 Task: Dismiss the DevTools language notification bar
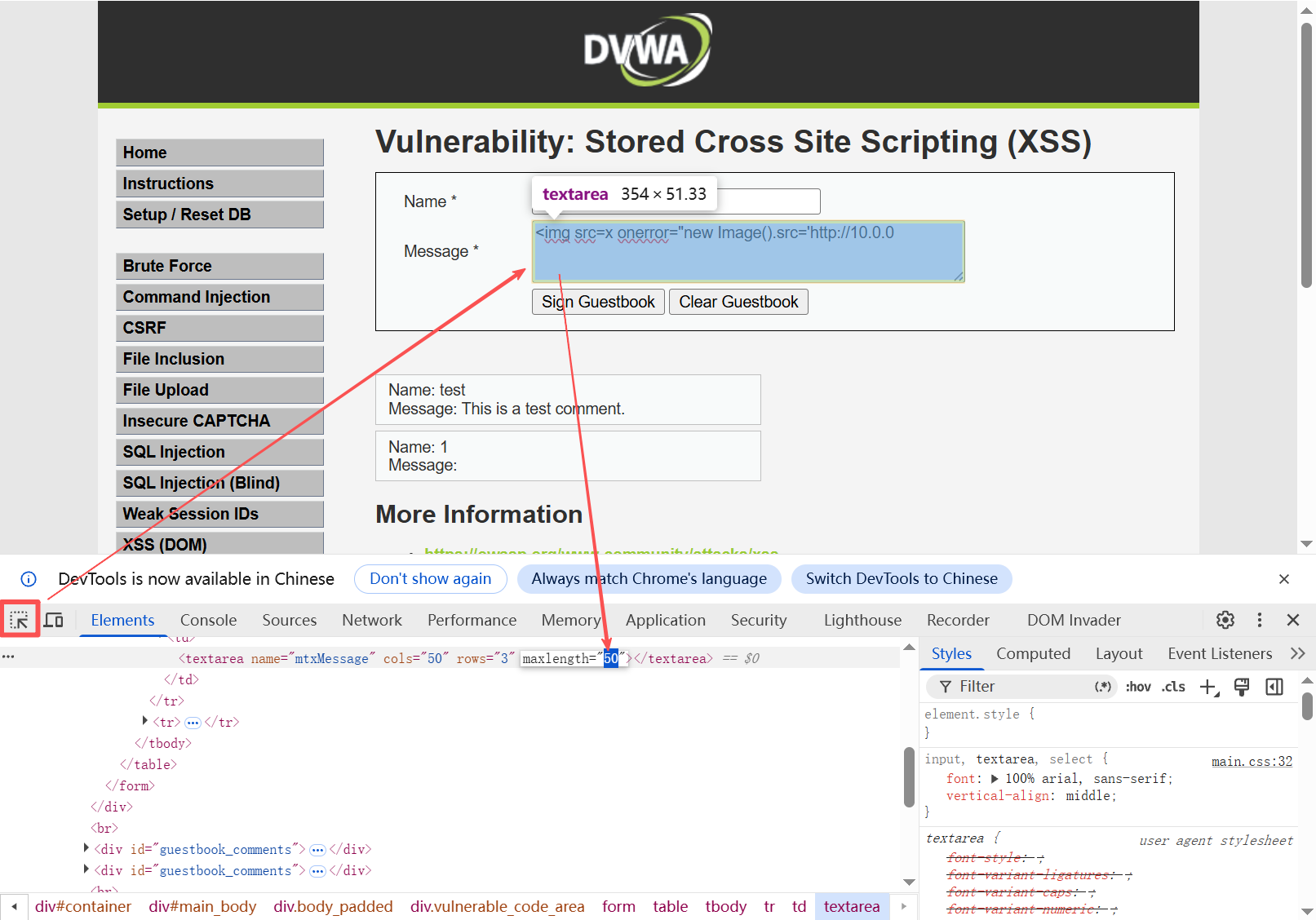point(1284,579)
